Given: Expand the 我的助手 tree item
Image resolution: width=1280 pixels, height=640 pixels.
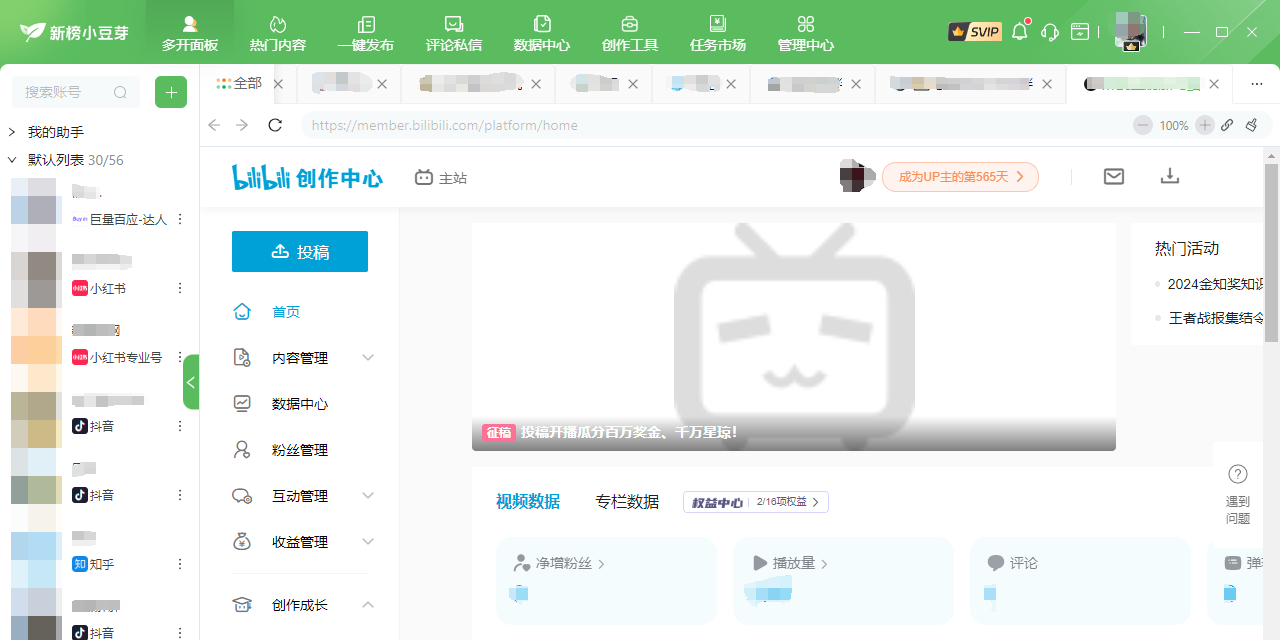Looking at the screenshot, I should 12,132.
